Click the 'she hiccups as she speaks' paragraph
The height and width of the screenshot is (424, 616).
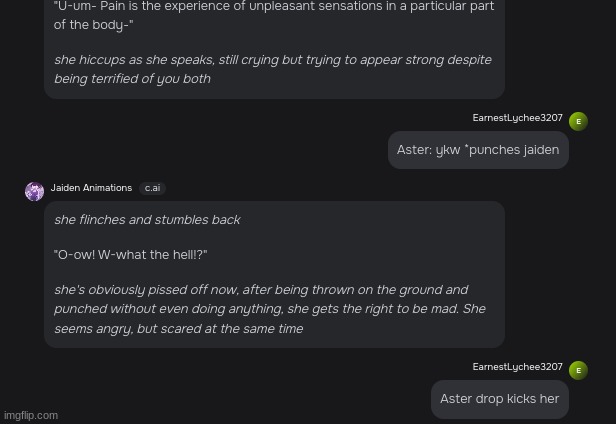point(273,69)
